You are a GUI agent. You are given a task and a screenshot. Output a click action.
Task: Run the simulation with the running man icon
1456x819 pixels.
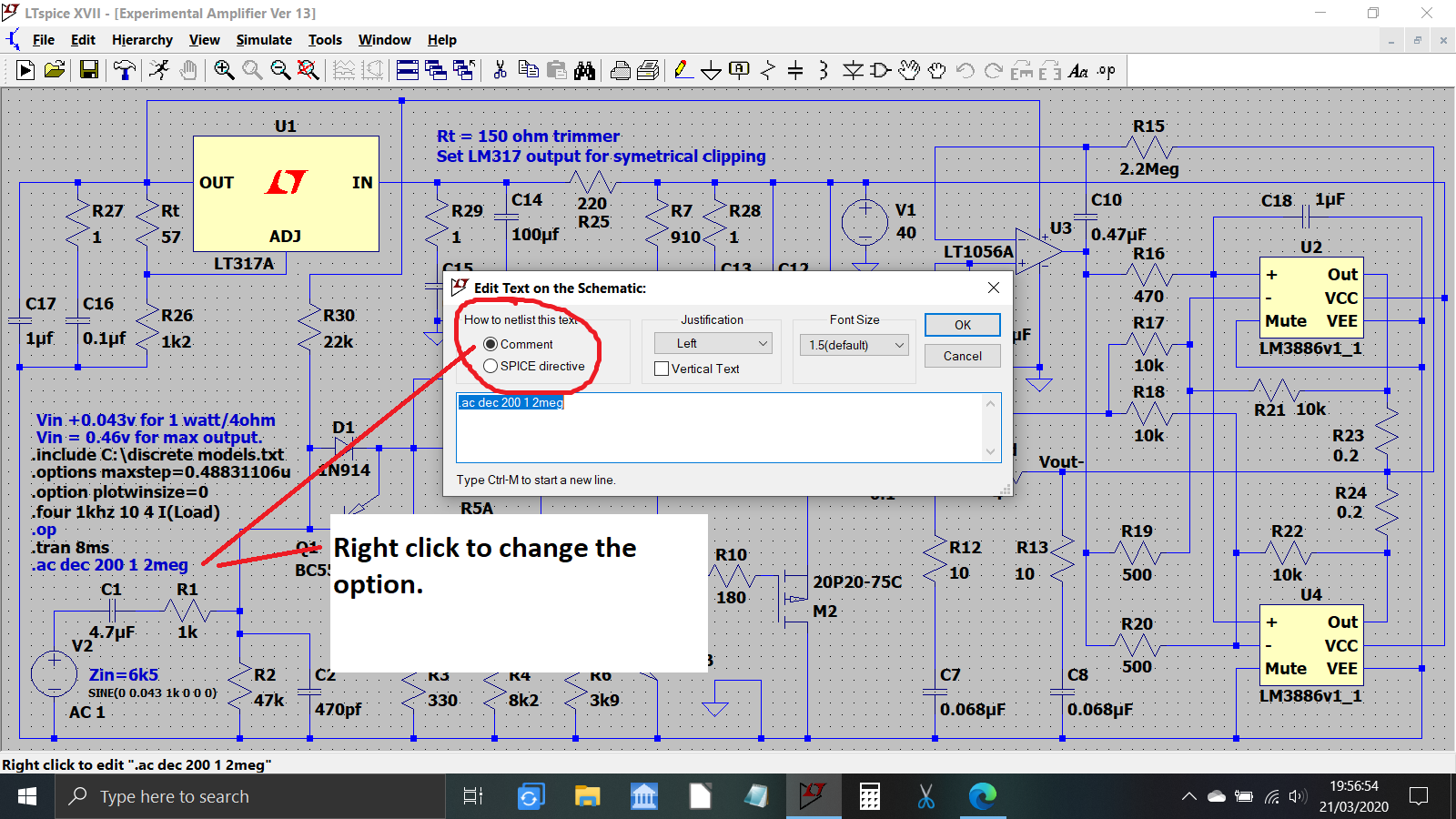[160, 70]
